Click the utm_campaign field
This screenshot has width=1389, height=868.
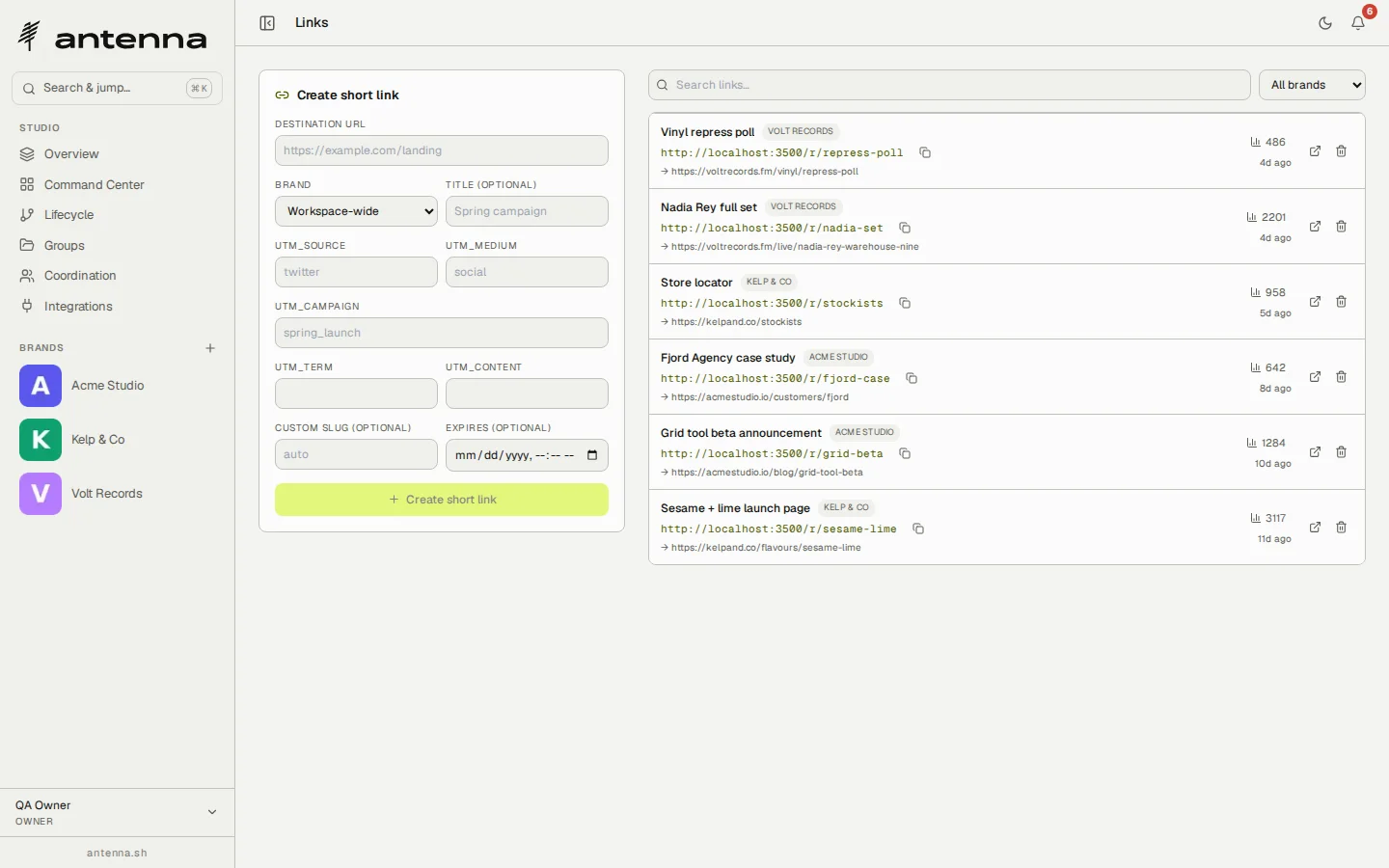coord(442,333)
